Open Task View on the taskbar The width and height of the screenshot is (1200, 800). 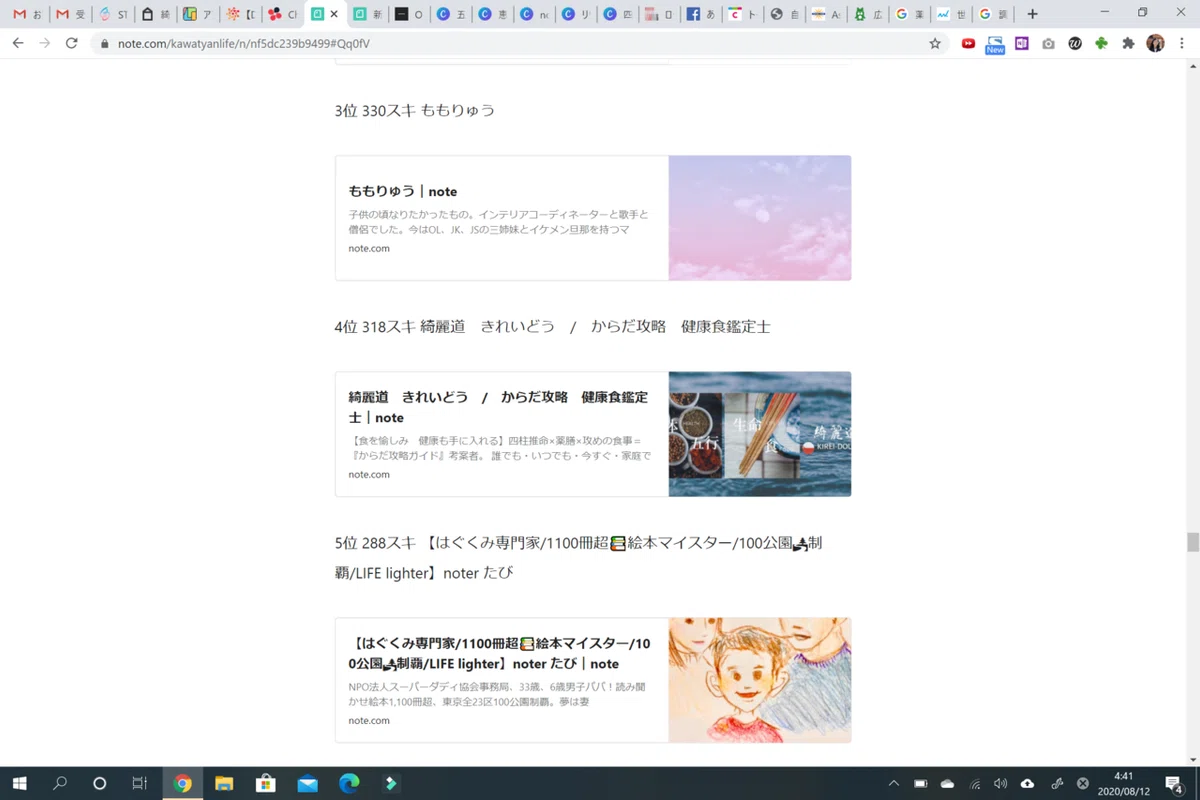pos(140,783)
